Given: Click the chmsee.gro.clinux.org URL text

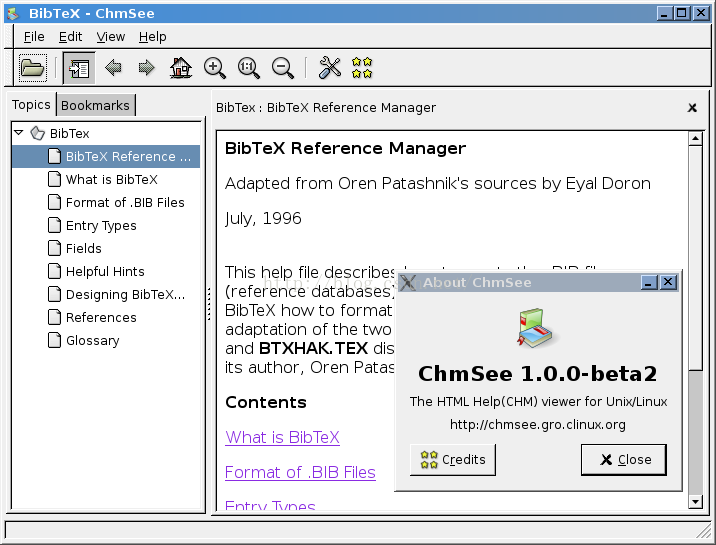Looking at the screenshot, I should 537,424.
